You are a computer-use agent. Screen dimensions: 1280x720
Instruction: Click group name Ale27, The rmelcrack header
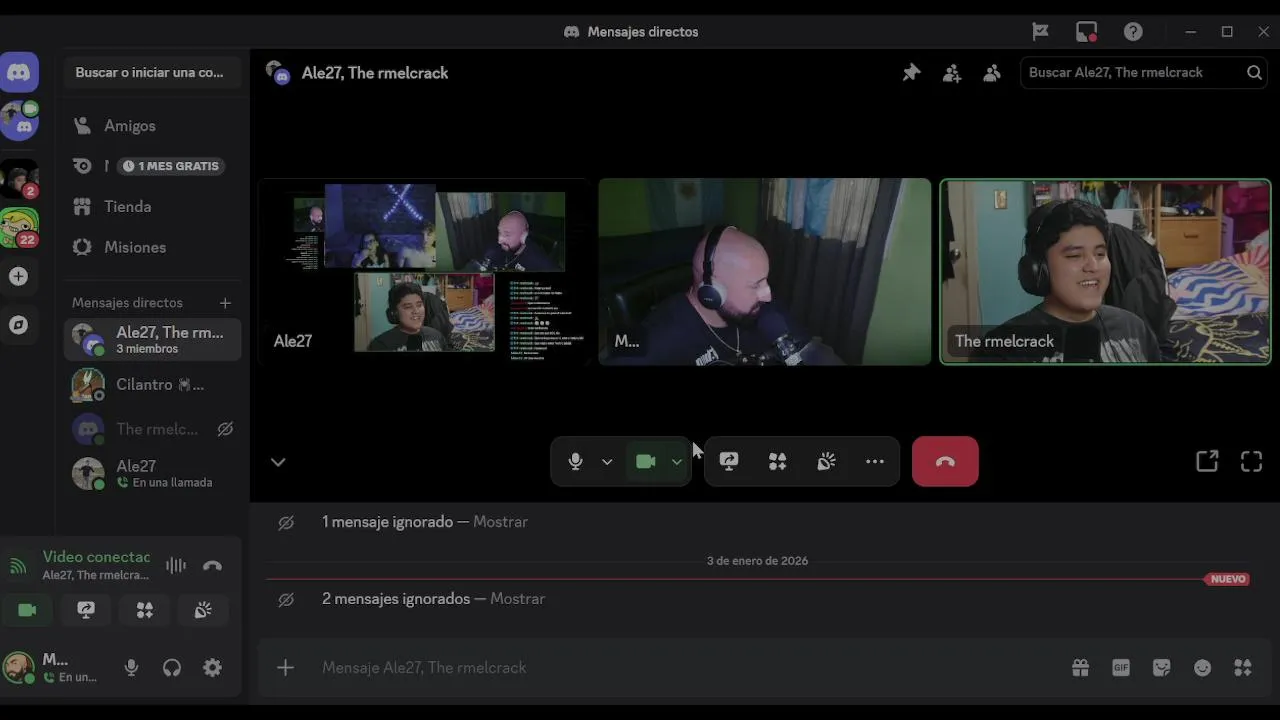pyautogui.click(x=375, y=73)
